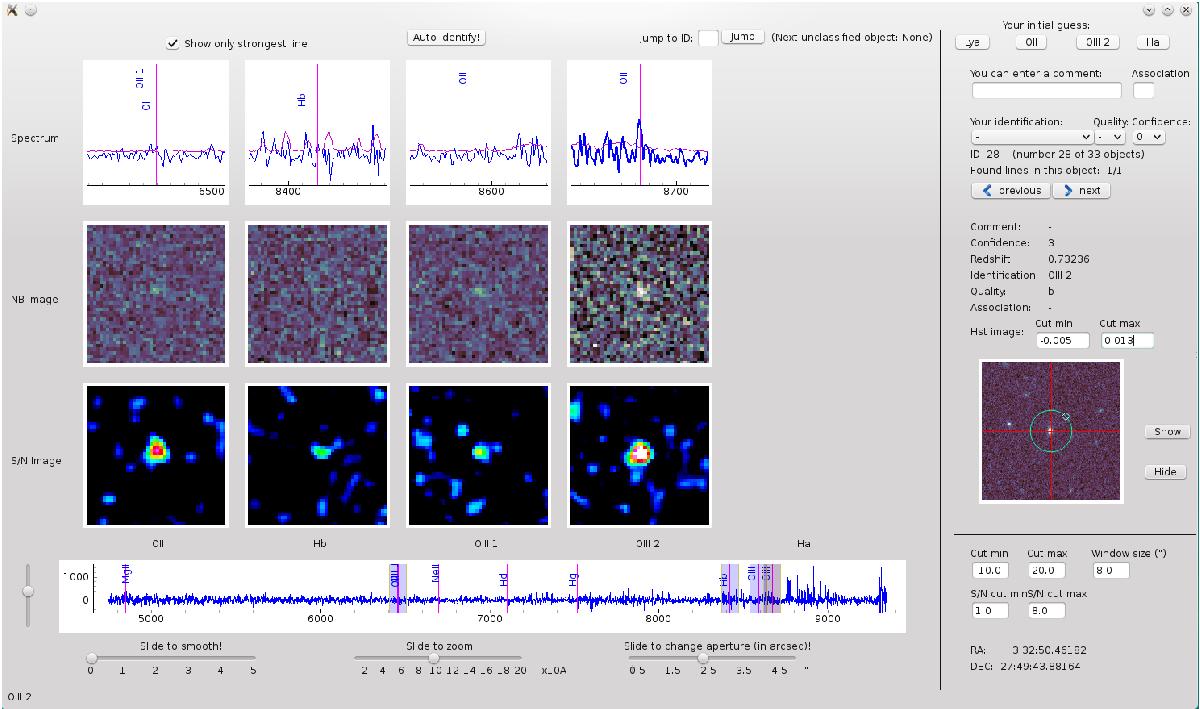Viewport: 1200px width, 709px height.
Task: Click the Jump to ID input box
Action: pyautogui.click(x=707, y=37)
